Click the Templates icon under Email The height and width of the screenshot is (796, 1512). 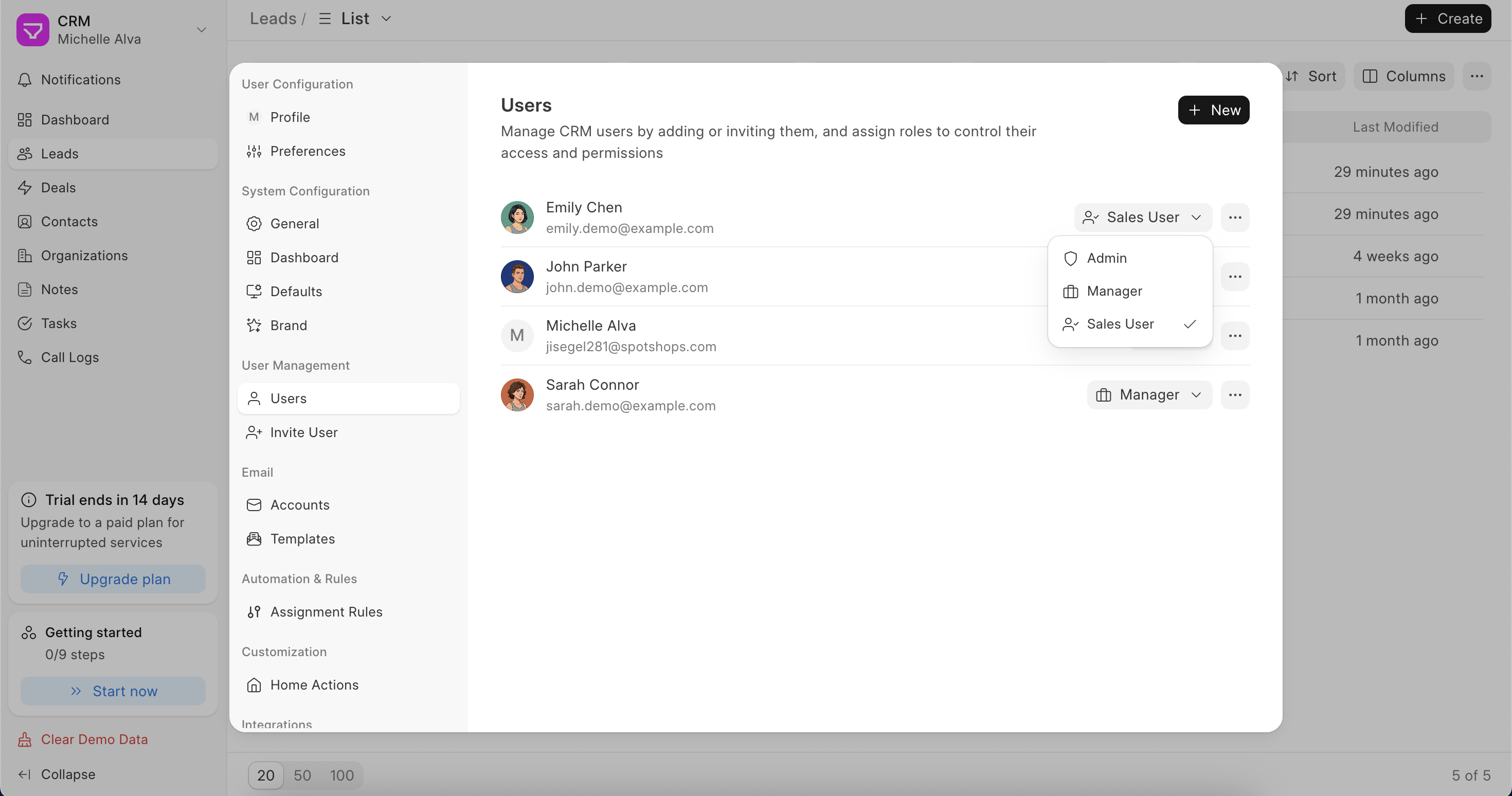coord(254,539)
